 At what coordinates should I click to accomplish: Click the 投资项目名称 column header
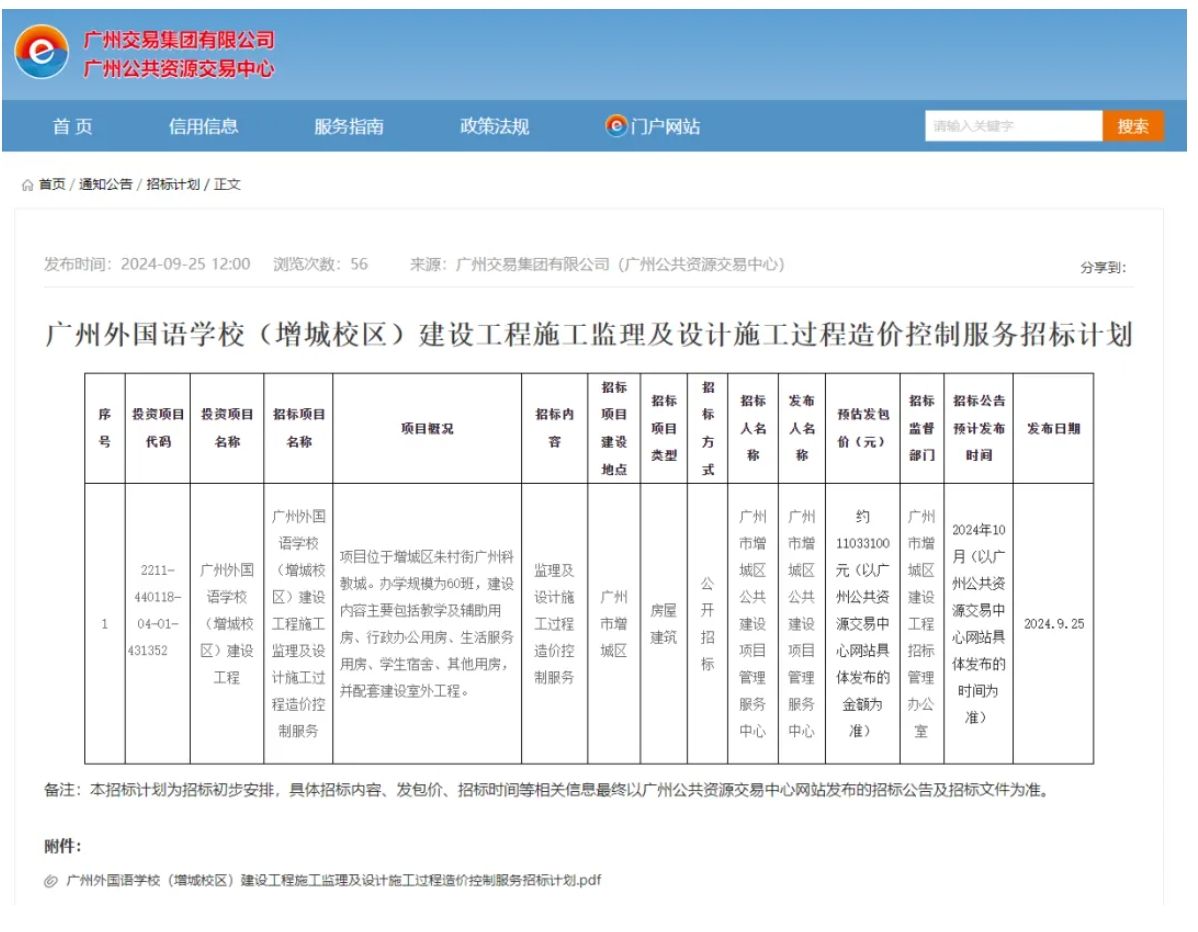[x=227, y=428]
